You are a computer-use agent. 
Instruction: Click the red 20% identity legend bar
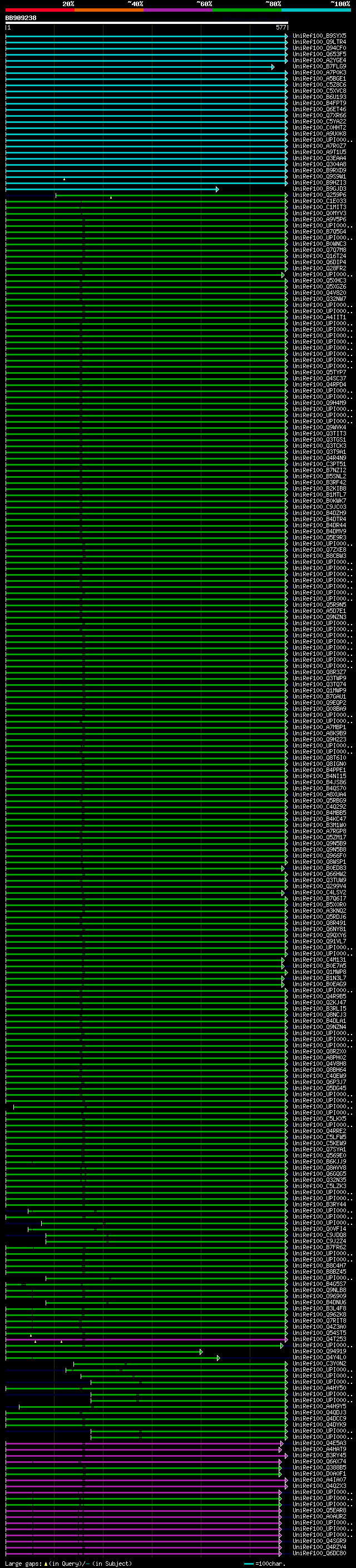[x=40, y=10]
